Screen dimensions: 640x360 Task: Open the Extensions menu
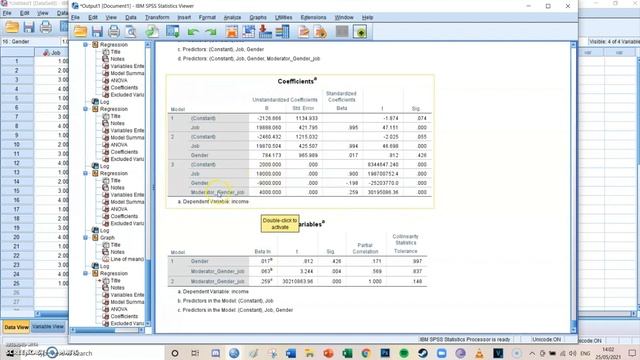coord(313,18)
